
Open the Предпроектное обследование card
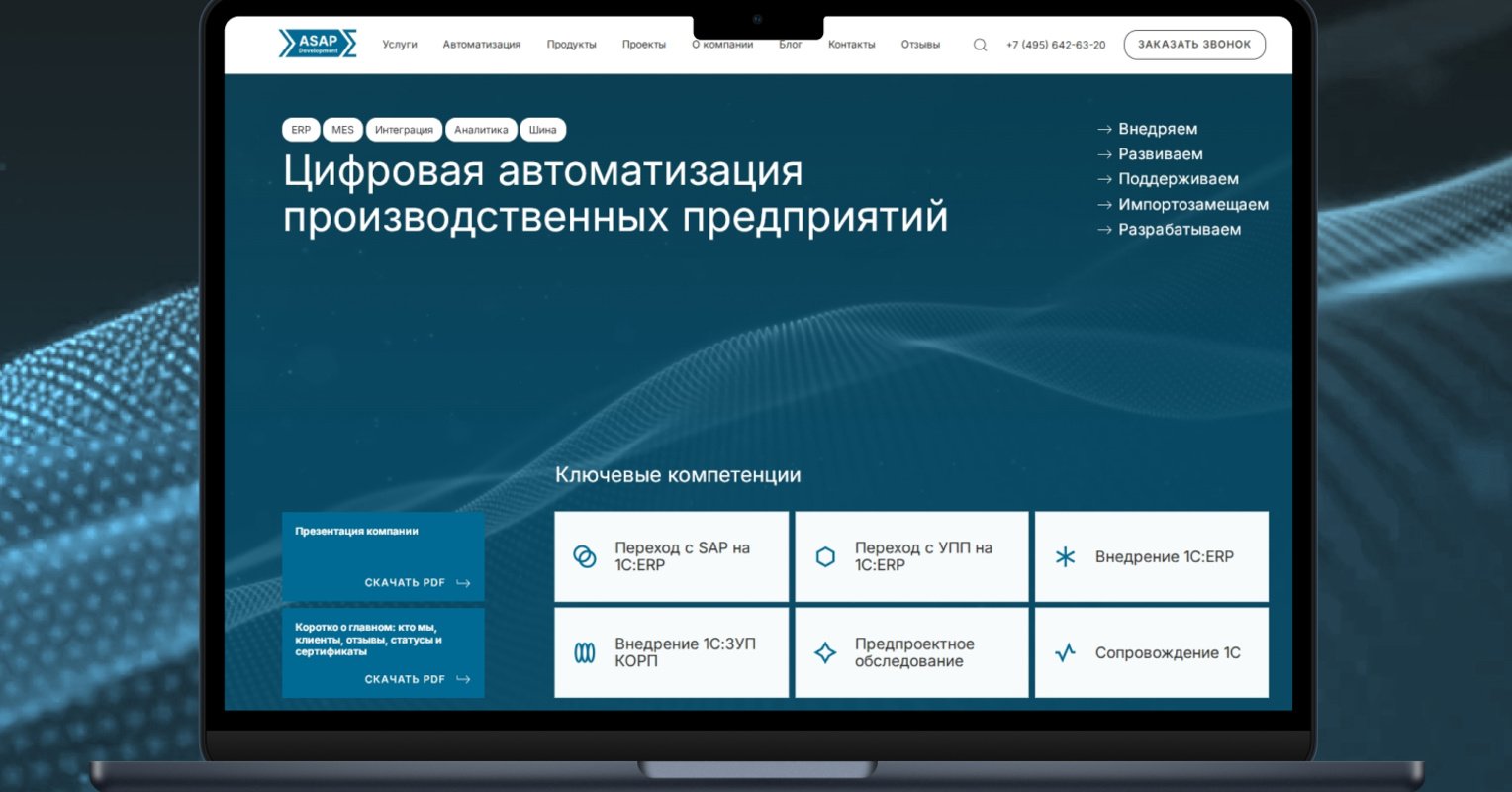click(911, 652)
